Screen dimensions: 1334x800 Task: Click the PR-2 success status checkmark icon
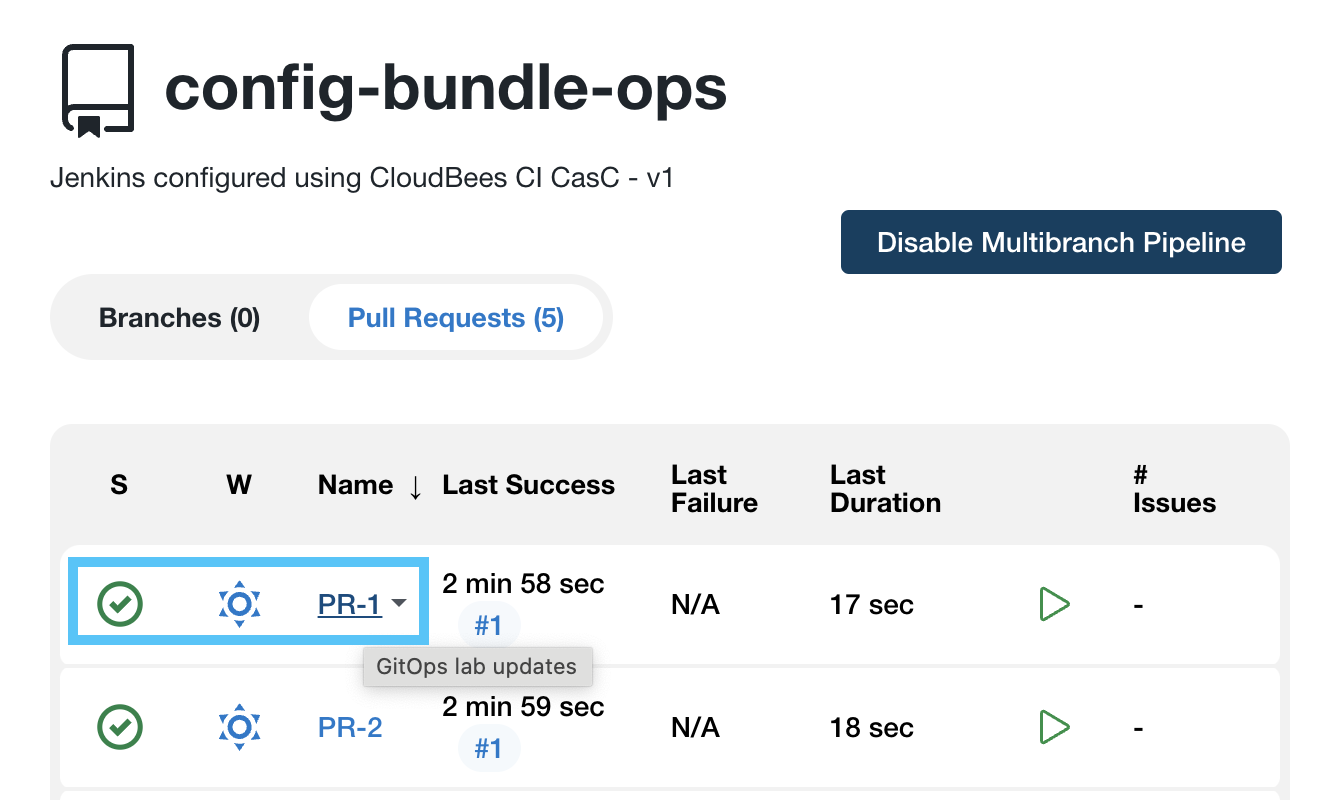pos(120,727)
